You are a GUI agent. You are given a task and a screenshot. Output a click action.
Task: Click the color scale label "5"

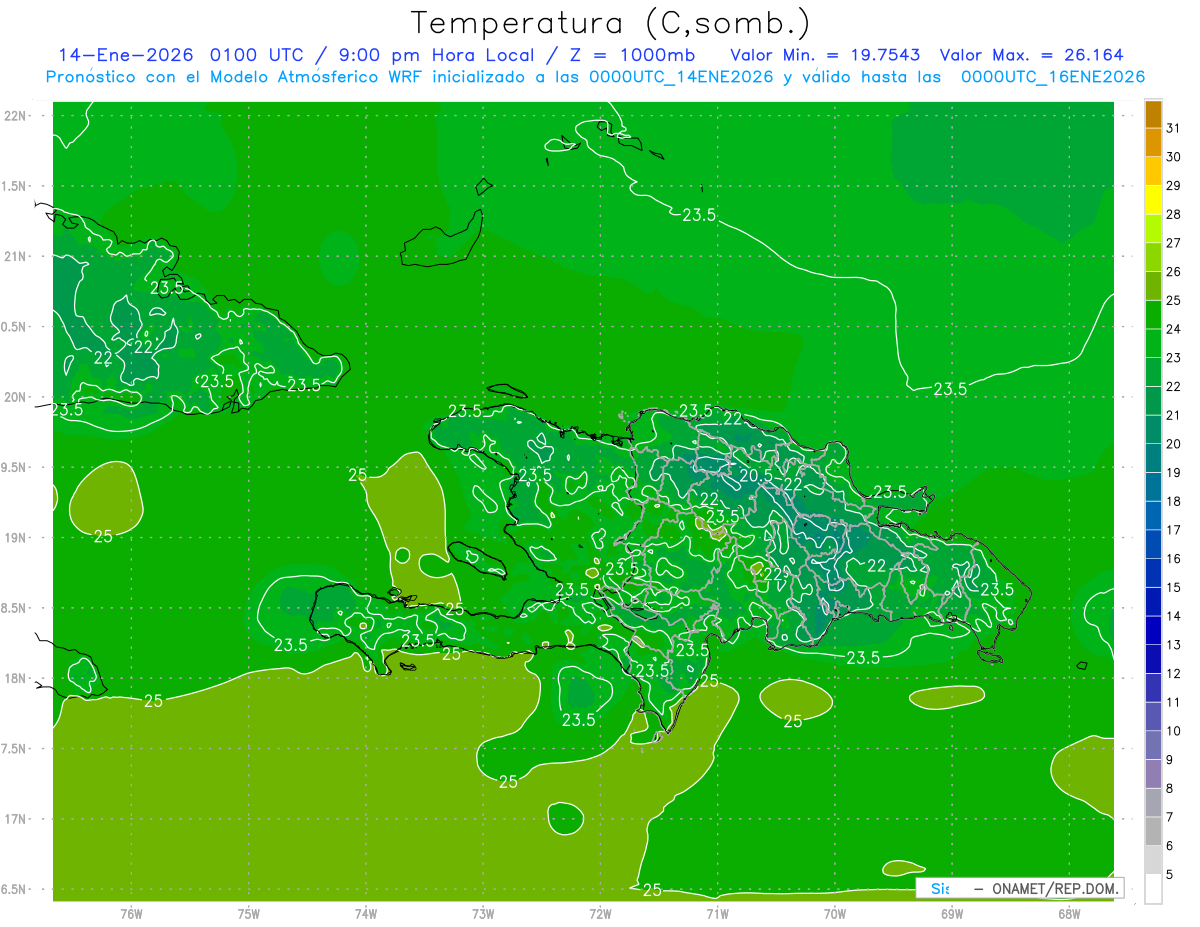point(1171,874)
